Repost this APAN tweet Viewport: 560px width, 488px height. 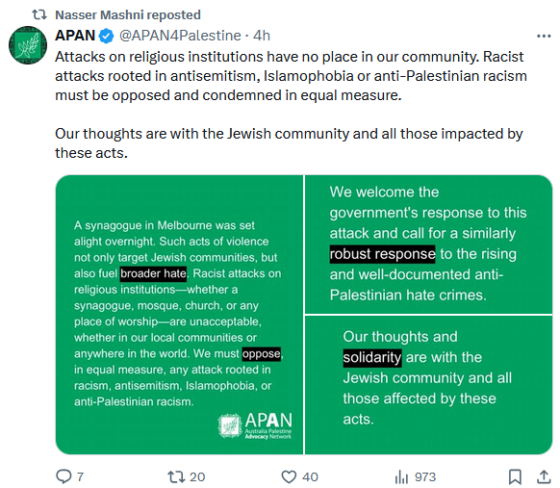pos(176,476)
